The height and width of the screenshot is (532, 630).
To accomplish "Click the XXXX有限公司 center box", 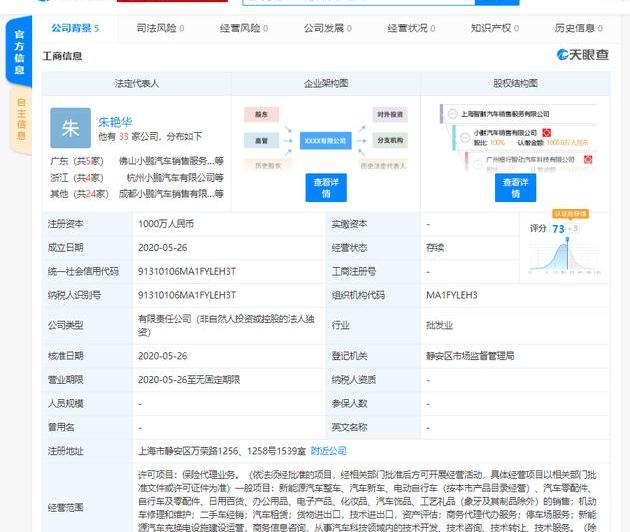I will 325,141.
